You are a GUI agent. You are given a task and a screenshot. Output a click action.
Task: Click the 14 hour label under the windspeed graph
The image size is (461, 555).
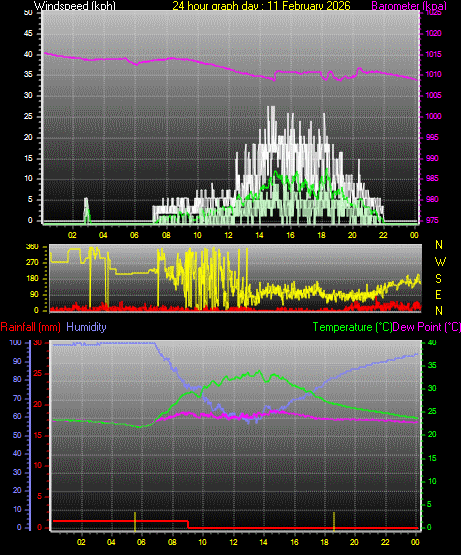[260, 235]
